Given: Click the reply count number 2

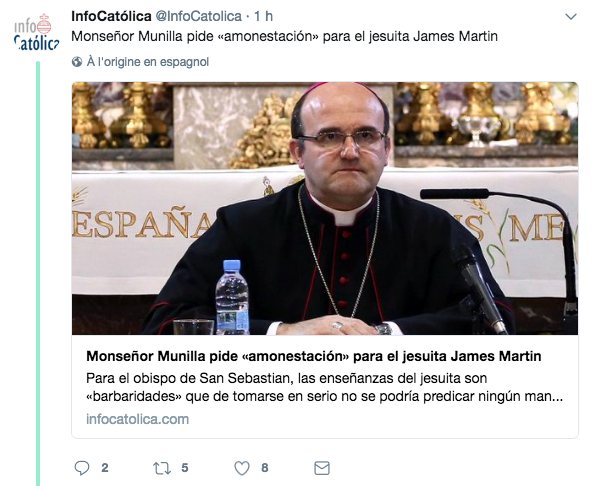Looking at the screenshot, I should click(x=105, y=468).
